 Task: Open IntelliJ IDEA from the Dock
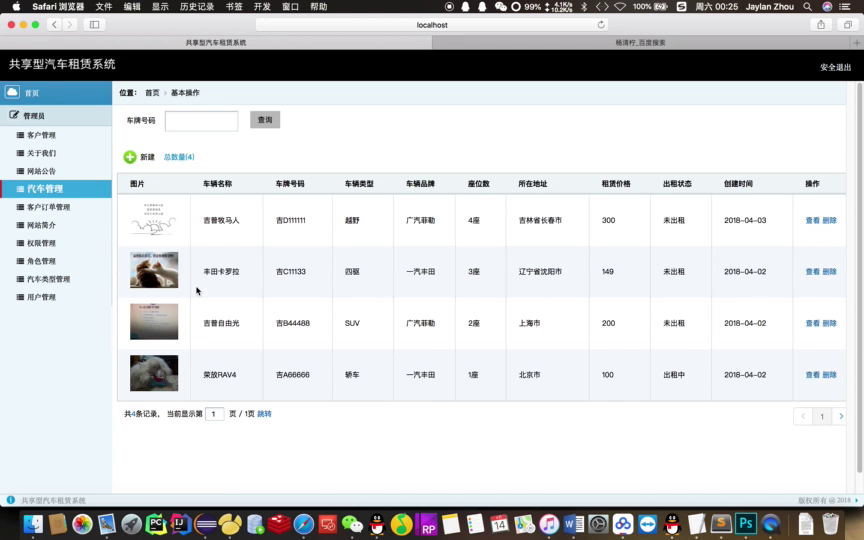[180, 524]
